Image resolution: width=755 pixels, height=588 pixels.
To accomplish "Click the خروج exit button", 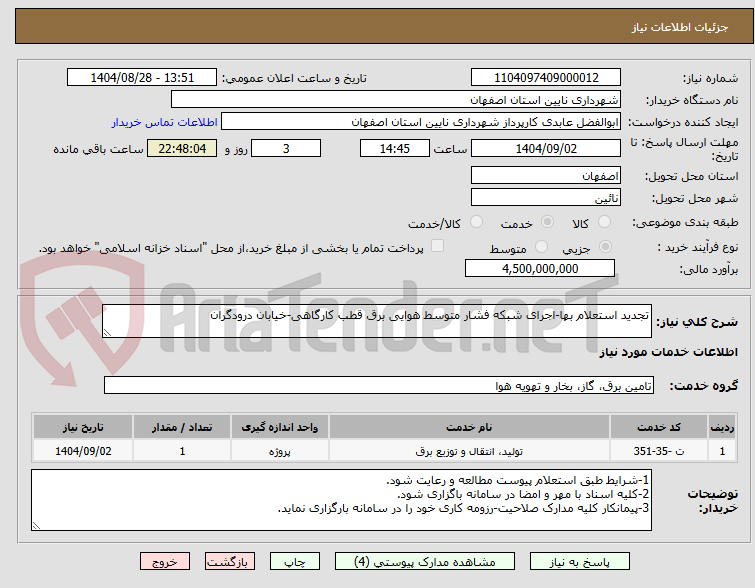I will click(165, 562).
